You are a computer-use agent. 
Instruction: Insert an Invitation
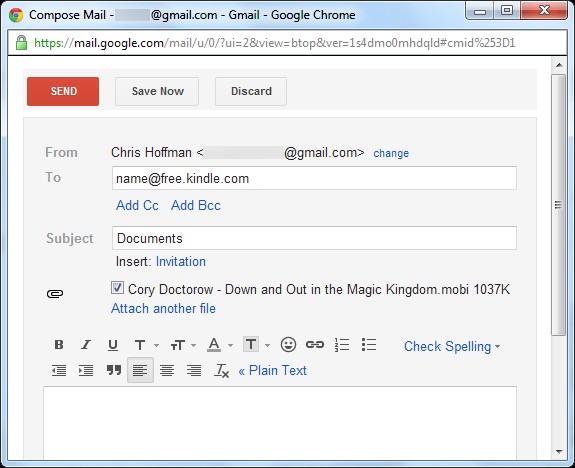coord(181,262)
